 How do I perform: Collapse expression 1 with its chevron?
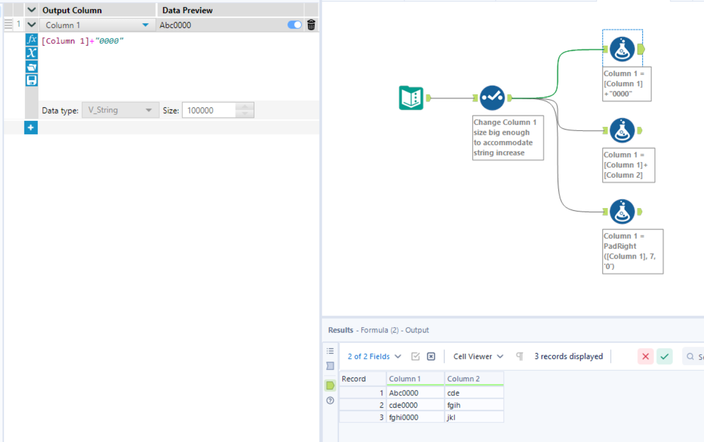click(31, 25)
